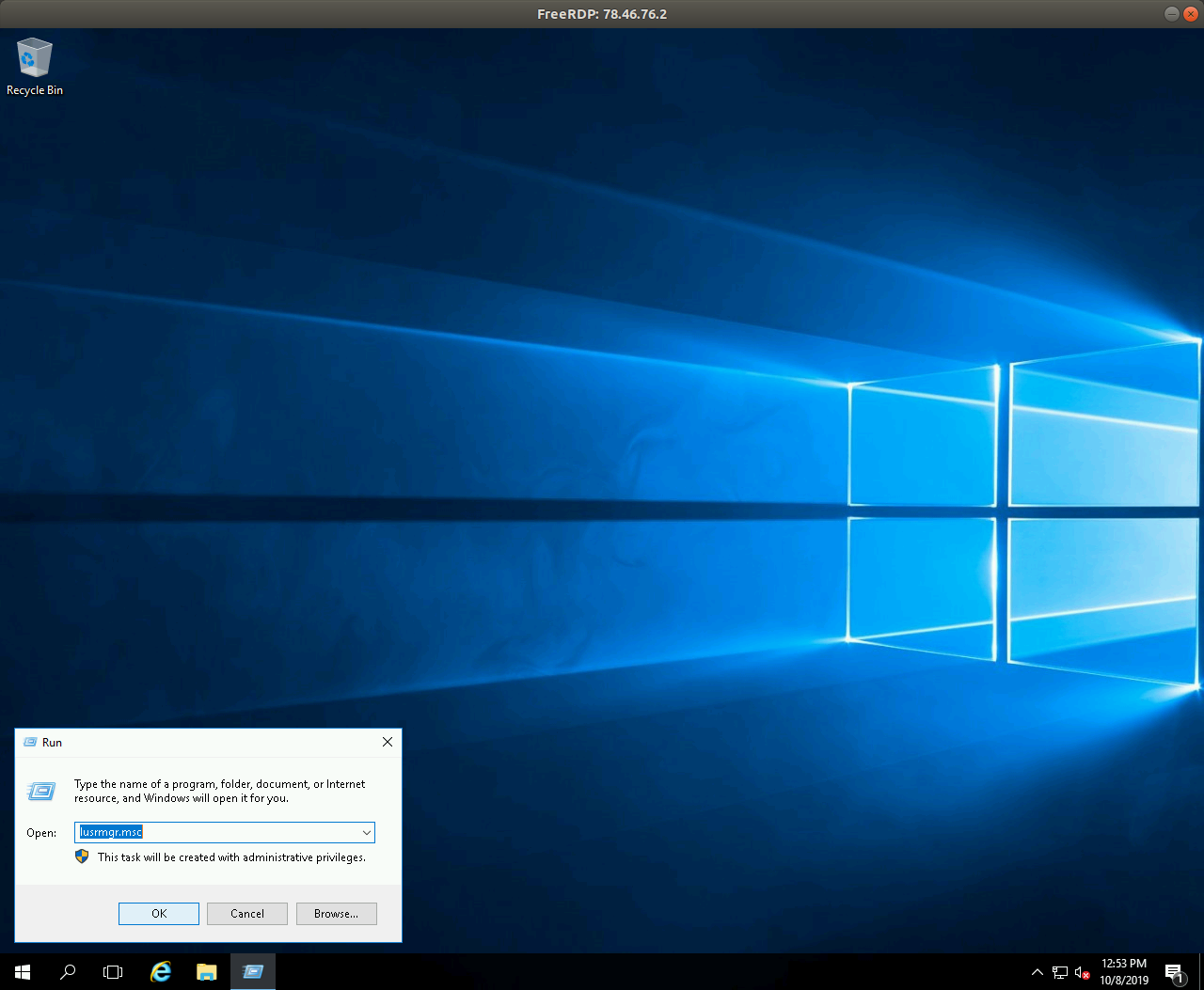Click the Show Desktop strip at the taskbar end
Image resolution: width=1204 pixels, height=990 pixels.
click(x=1201, y=972)
